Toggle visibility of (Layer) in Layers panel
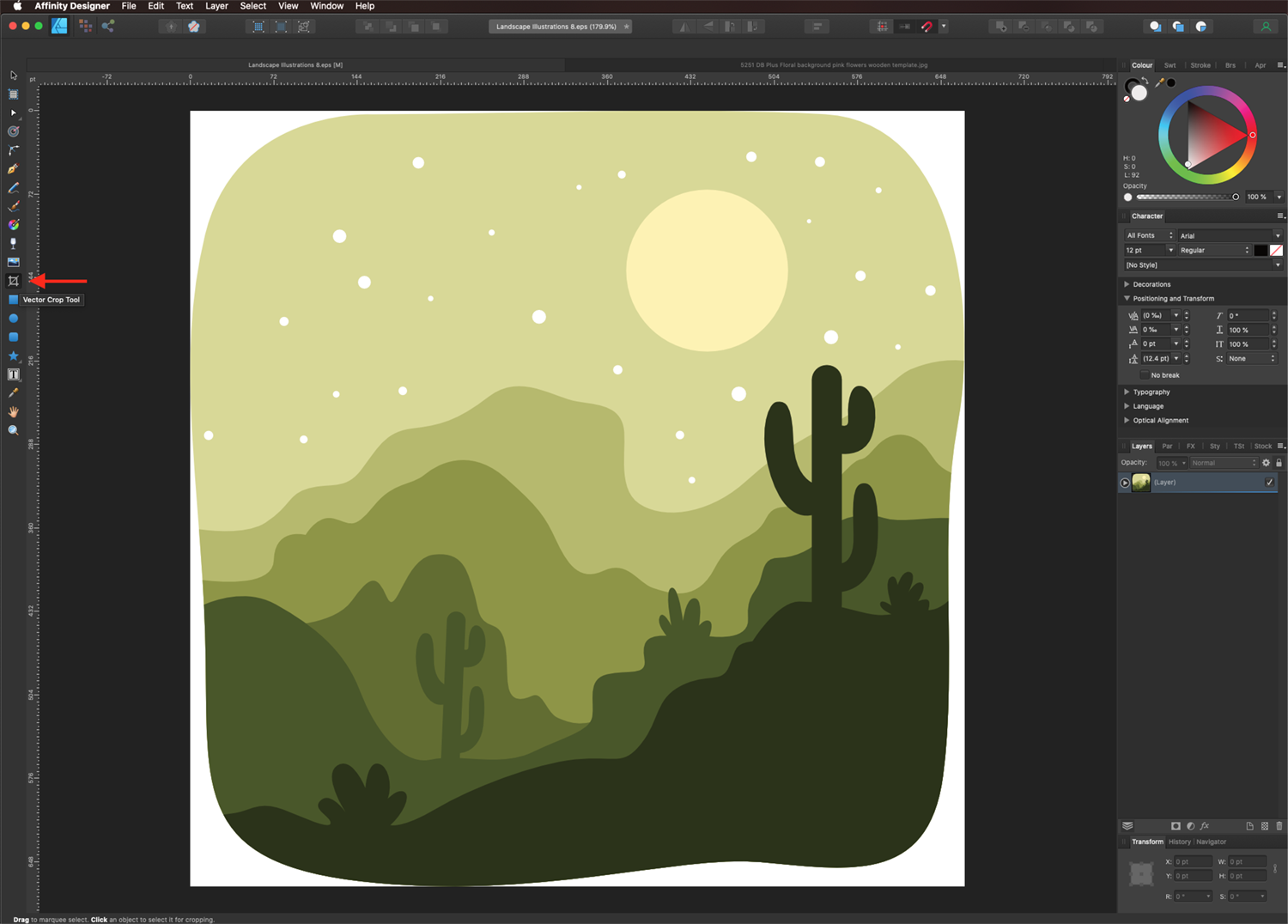Image resolution: width=1288 pixels, height=924 pixels. (1269, 482)
